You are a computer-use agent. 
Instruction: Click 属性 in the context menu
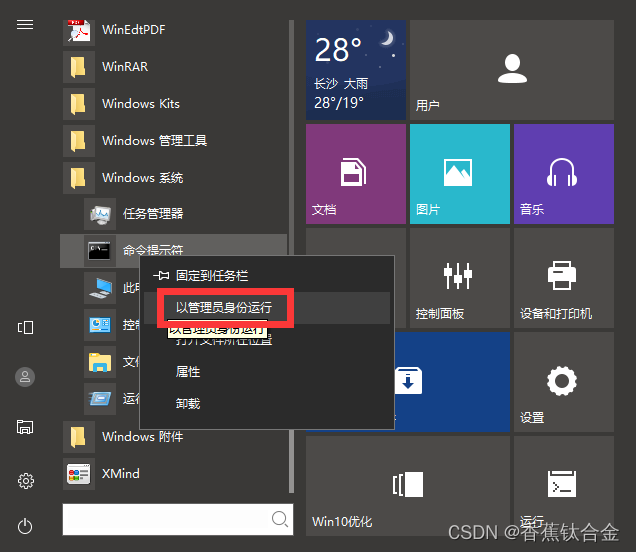[x=267, y=372]
